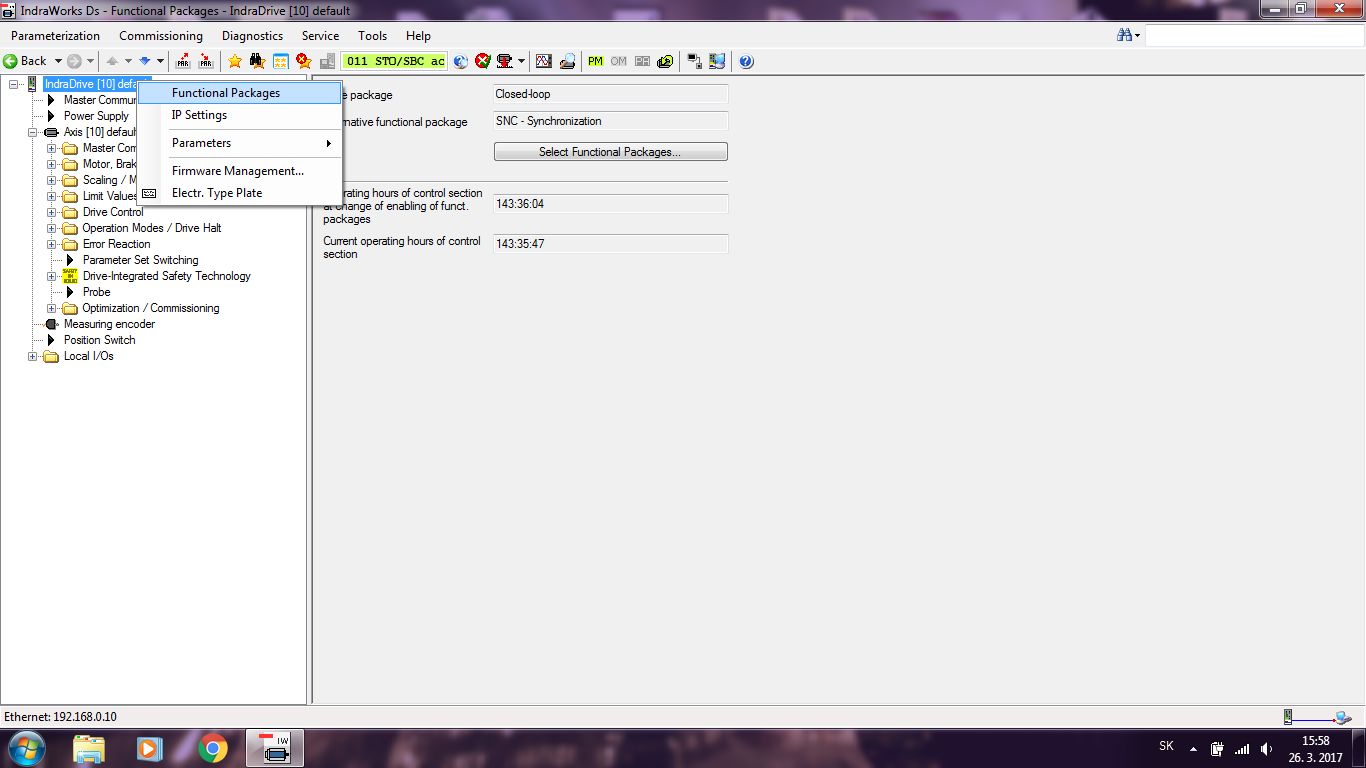This screenshot has height=768, width=1366.
Task: Collapse the Axis [10] default node
Action: (33, 132)
